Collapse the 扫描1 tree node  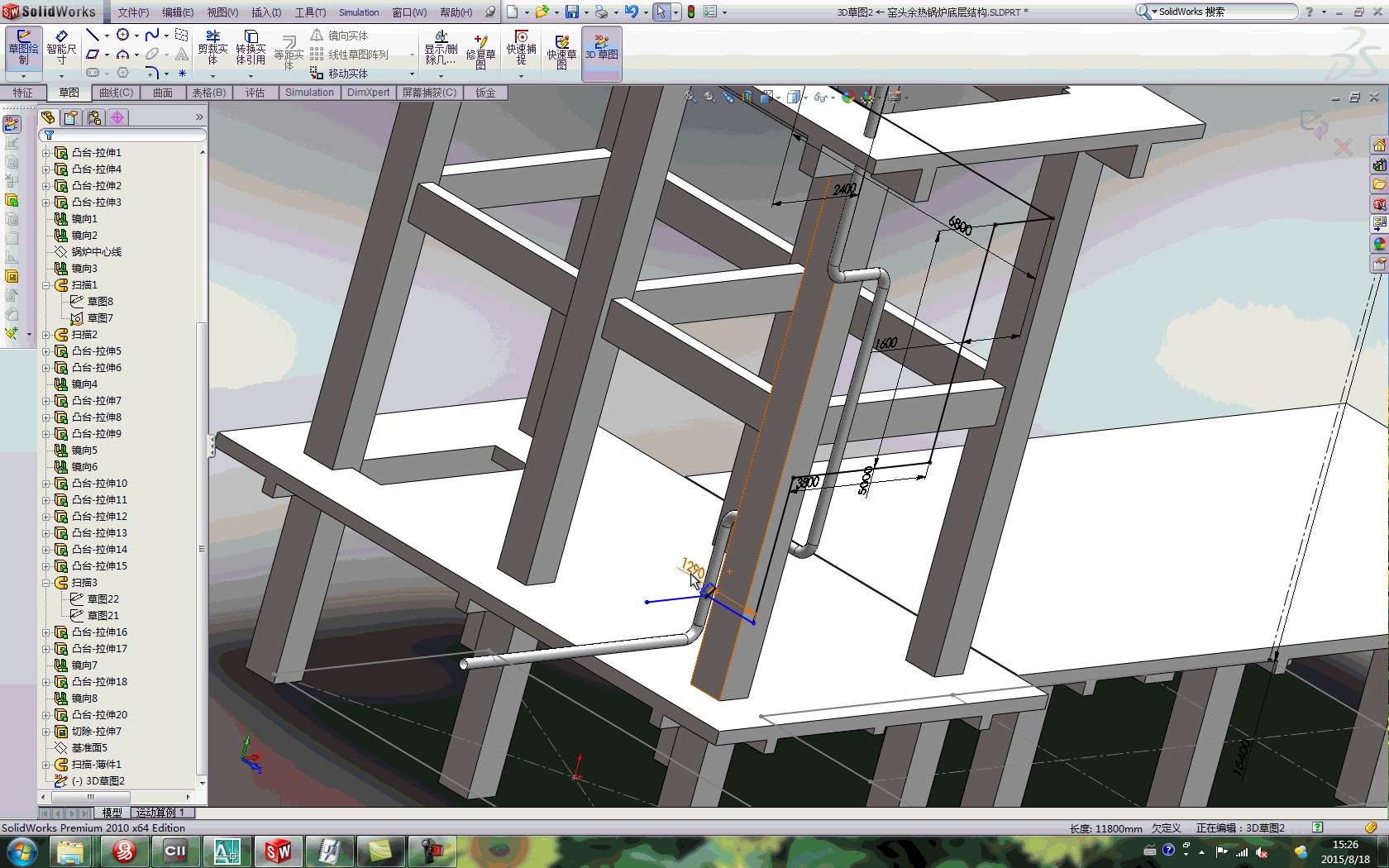(x=46, y=285)
